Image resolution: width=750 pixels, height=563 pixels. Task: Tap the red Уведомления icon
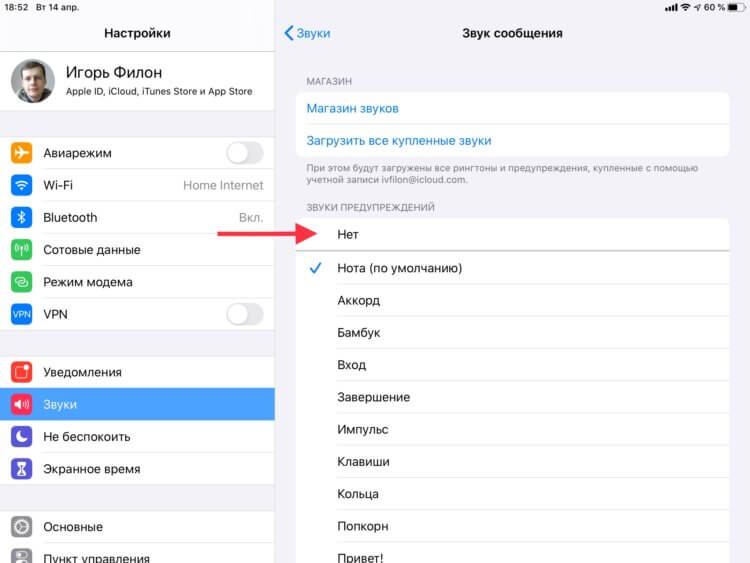click(x=22, y=372)
